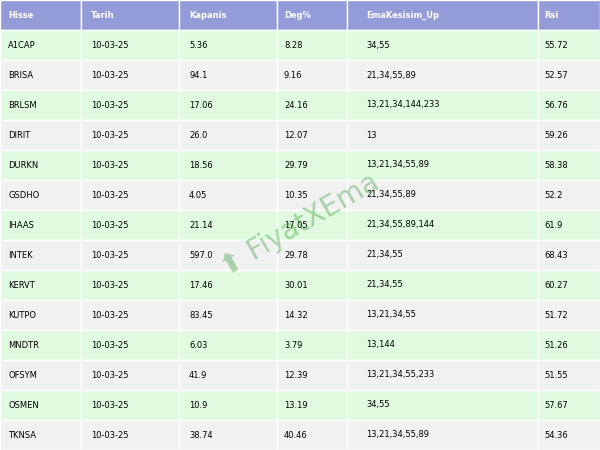Click the Deg% column header
Viewport: 600px width, 450px height.
(x=312, y=15)
